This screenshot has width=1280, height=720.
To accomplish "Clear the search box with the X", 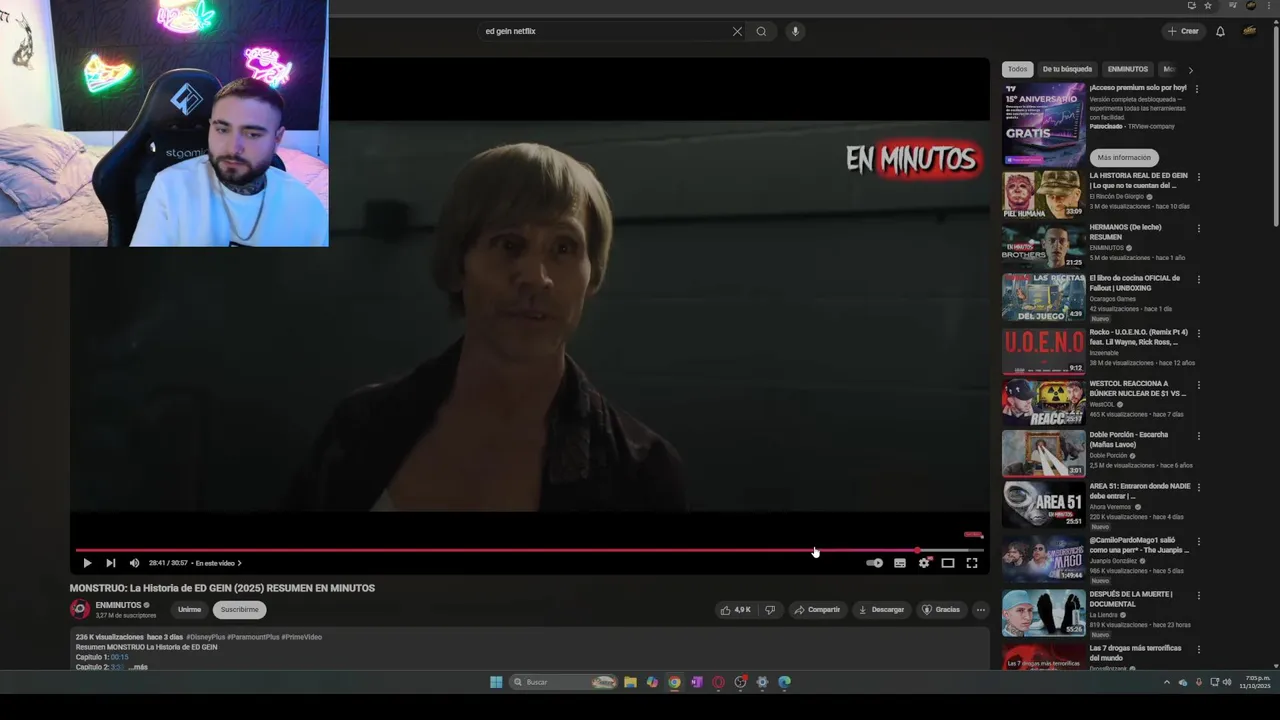I will (738, 31).
